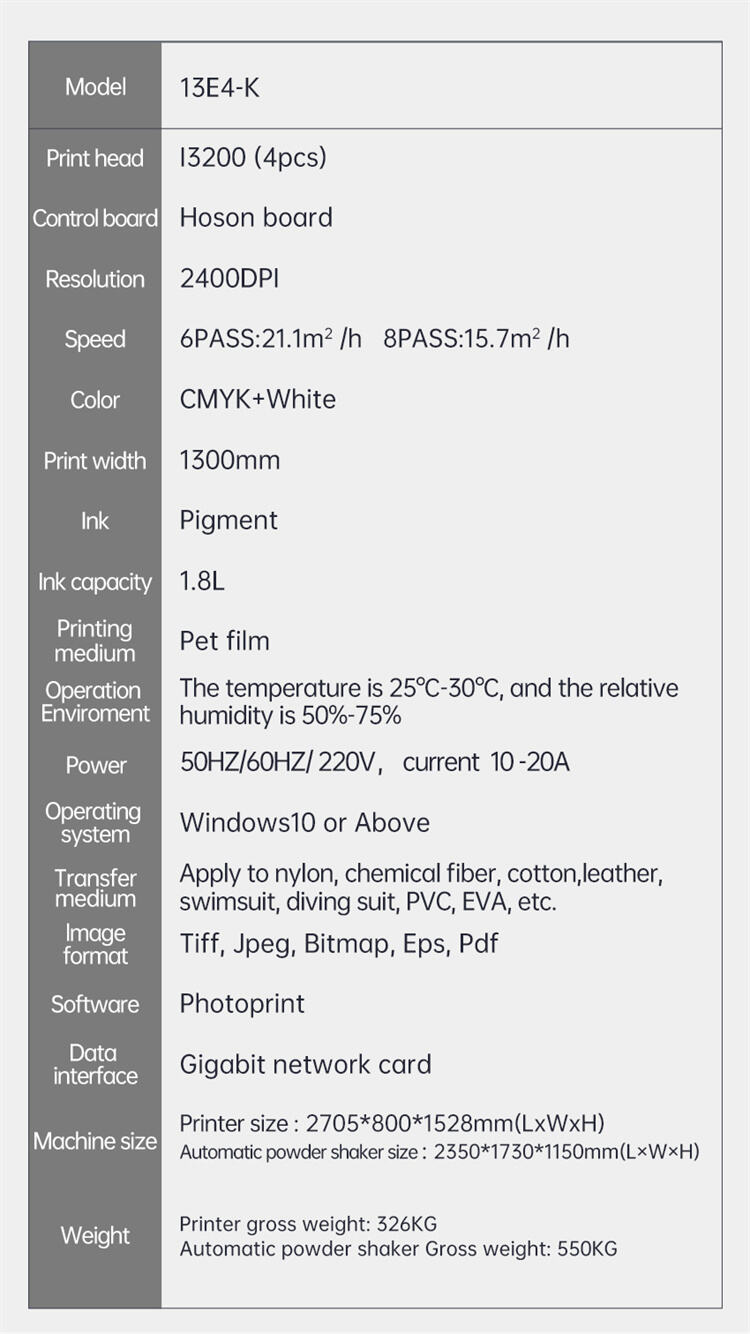Select the I3200 (4pcs) value
This screenshot has height=1334, width=750.
253,158
